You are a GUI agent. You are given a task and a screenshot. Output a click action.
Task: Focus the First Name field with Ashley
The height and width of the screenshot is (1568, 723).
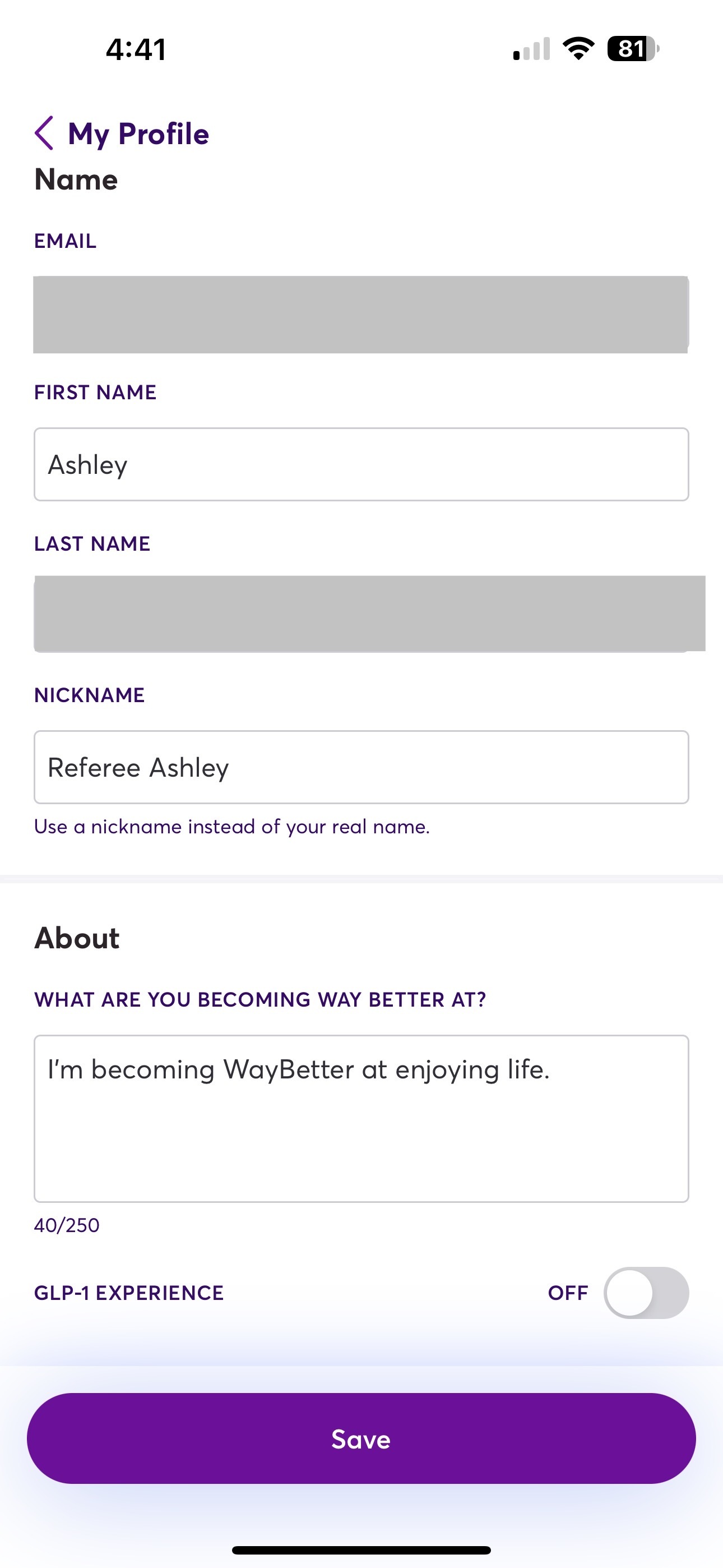coord(361,464)
